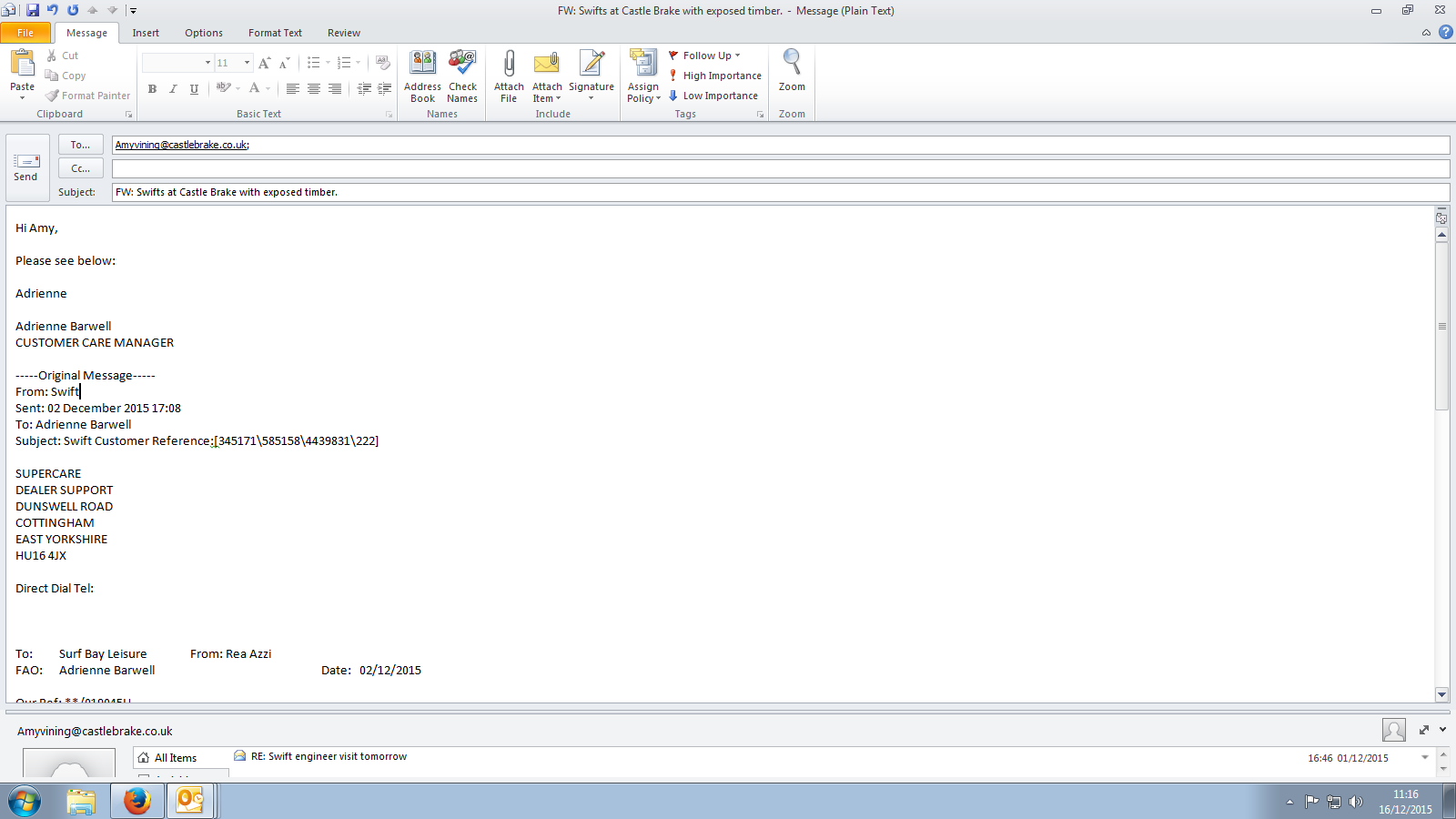The width and height of the screenshot is (1456, 819).
Task: Switch to the Message tab
Action: (x=86, y=33)
